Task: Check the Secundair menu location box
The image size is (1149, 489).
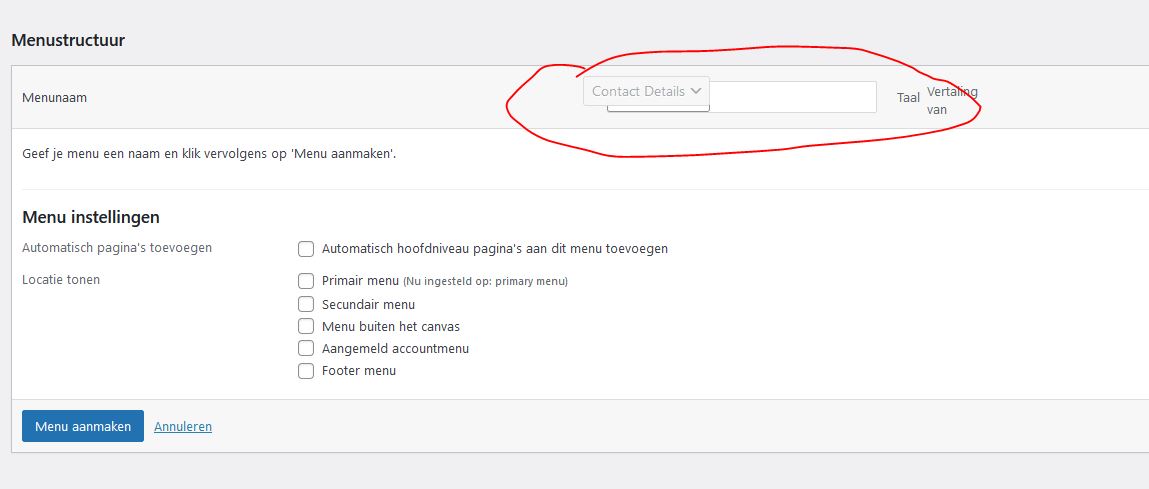Action: (x=306, y=304)
